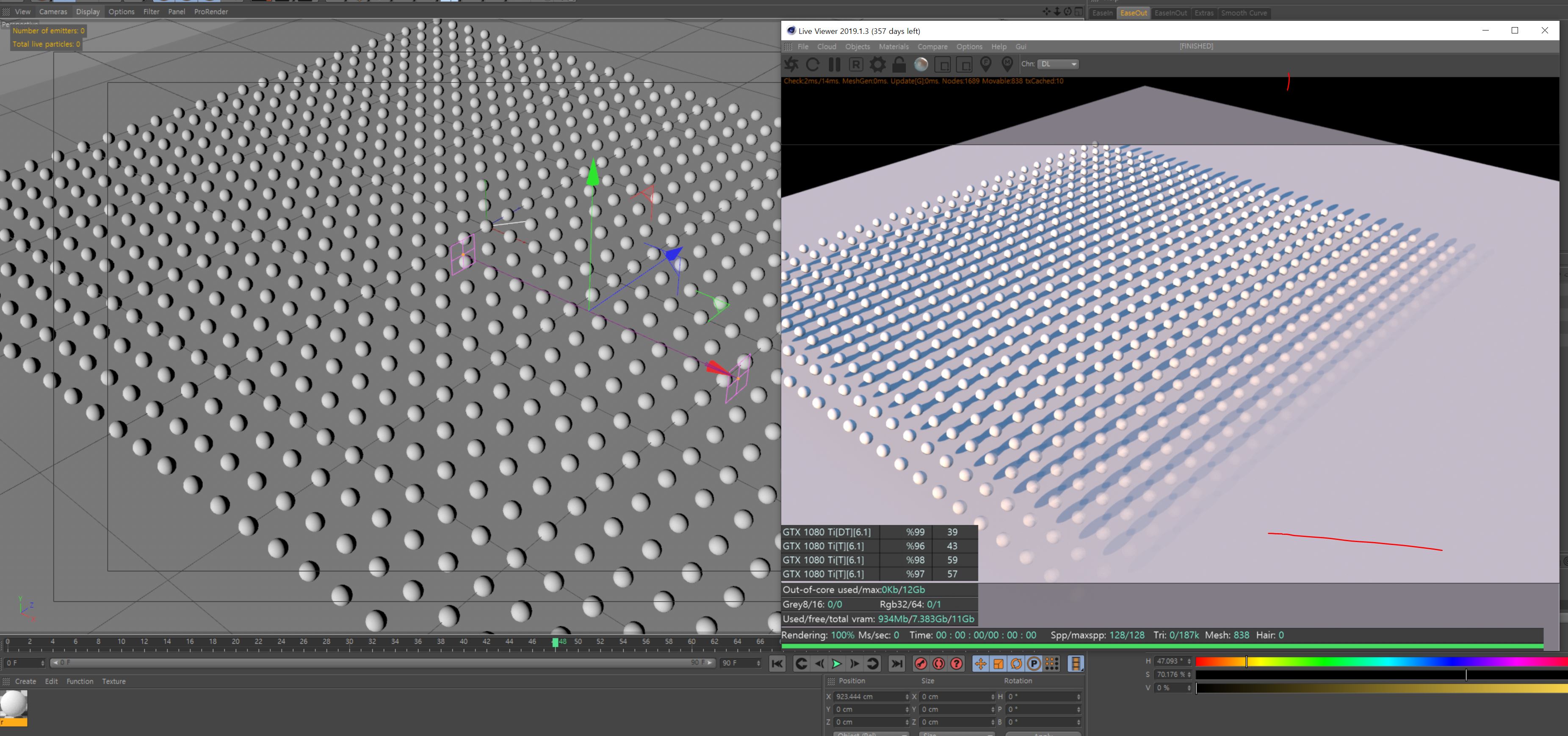This screenshot has width=1568, height=736.
Task: Open Octane settings gear icon
Action: 878,64
